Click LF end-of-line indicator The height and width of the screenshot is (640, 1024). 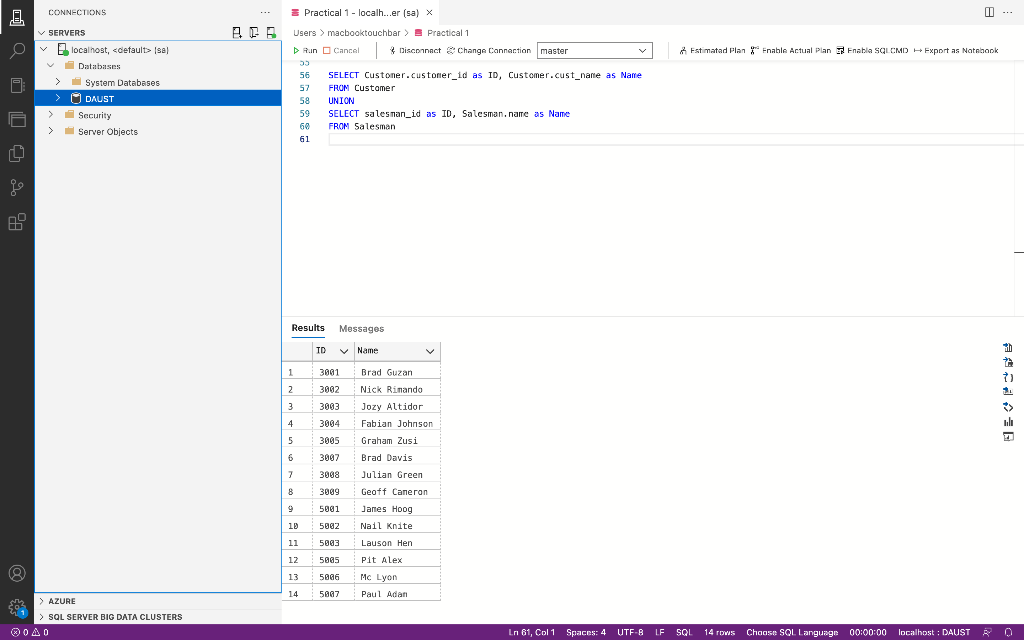[x=660, y=632]
